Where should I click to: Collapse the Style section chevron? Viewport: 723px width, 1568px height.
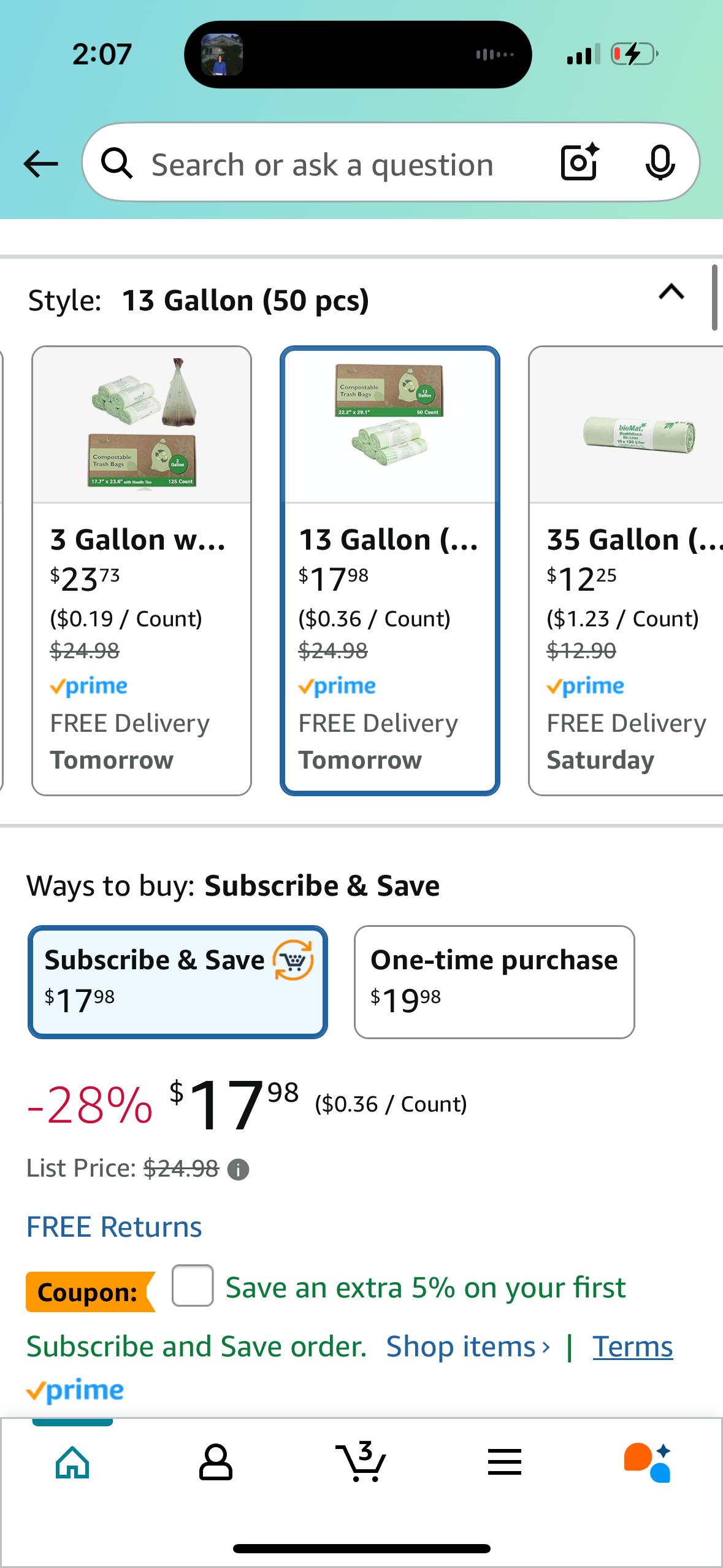pyautogui.click(x=671, y=292)
